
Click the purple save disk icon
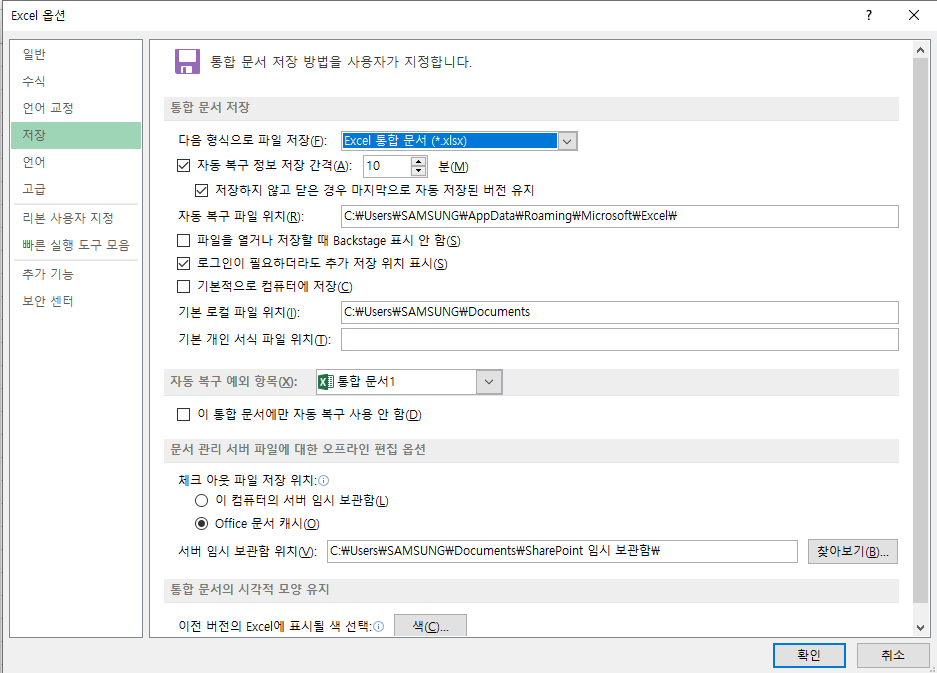click(187, 62)
